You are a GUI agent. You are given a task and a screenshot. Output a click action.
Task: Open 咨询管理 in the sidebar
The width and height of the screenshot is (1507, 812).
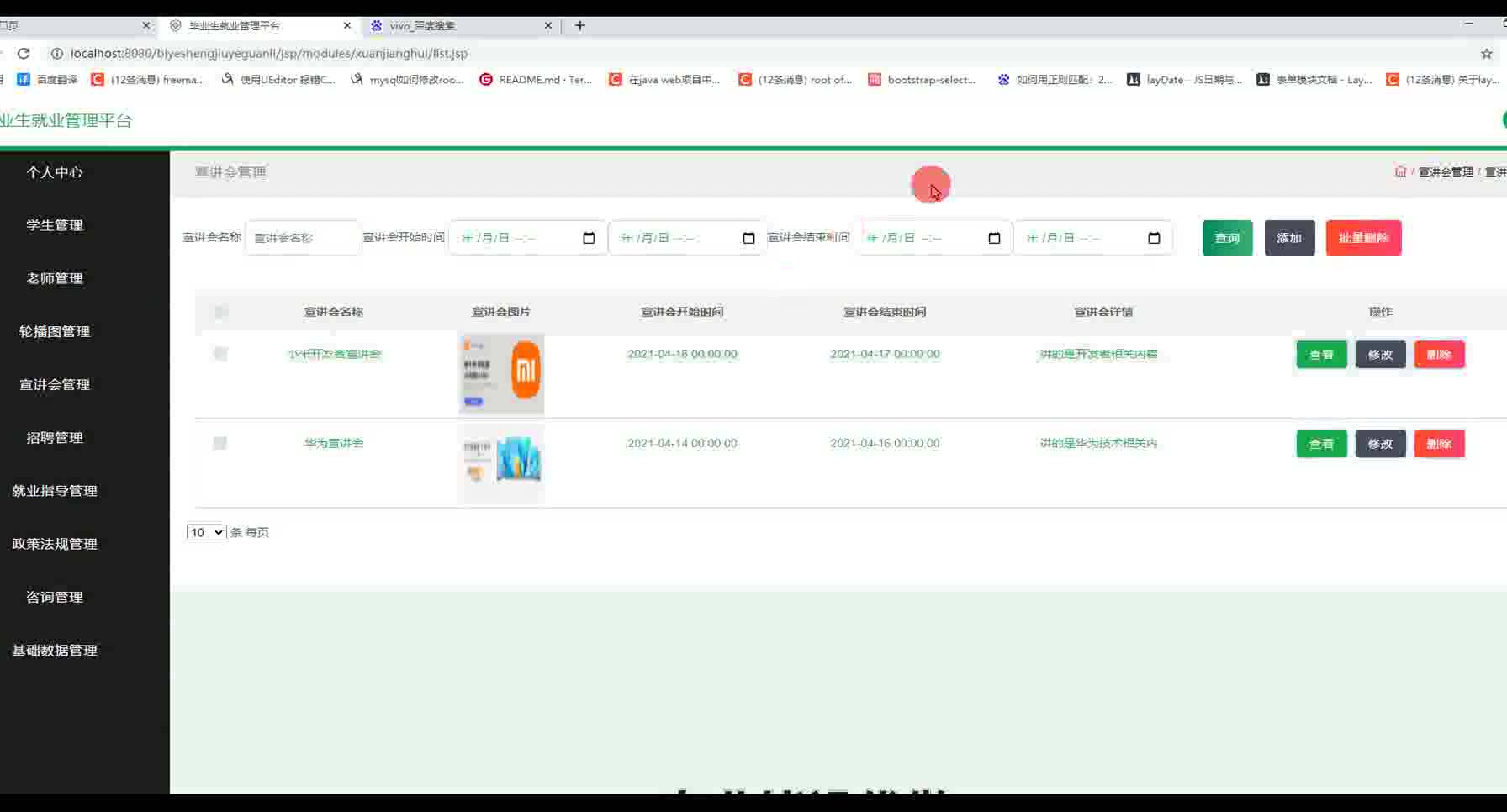pos(55,597)
